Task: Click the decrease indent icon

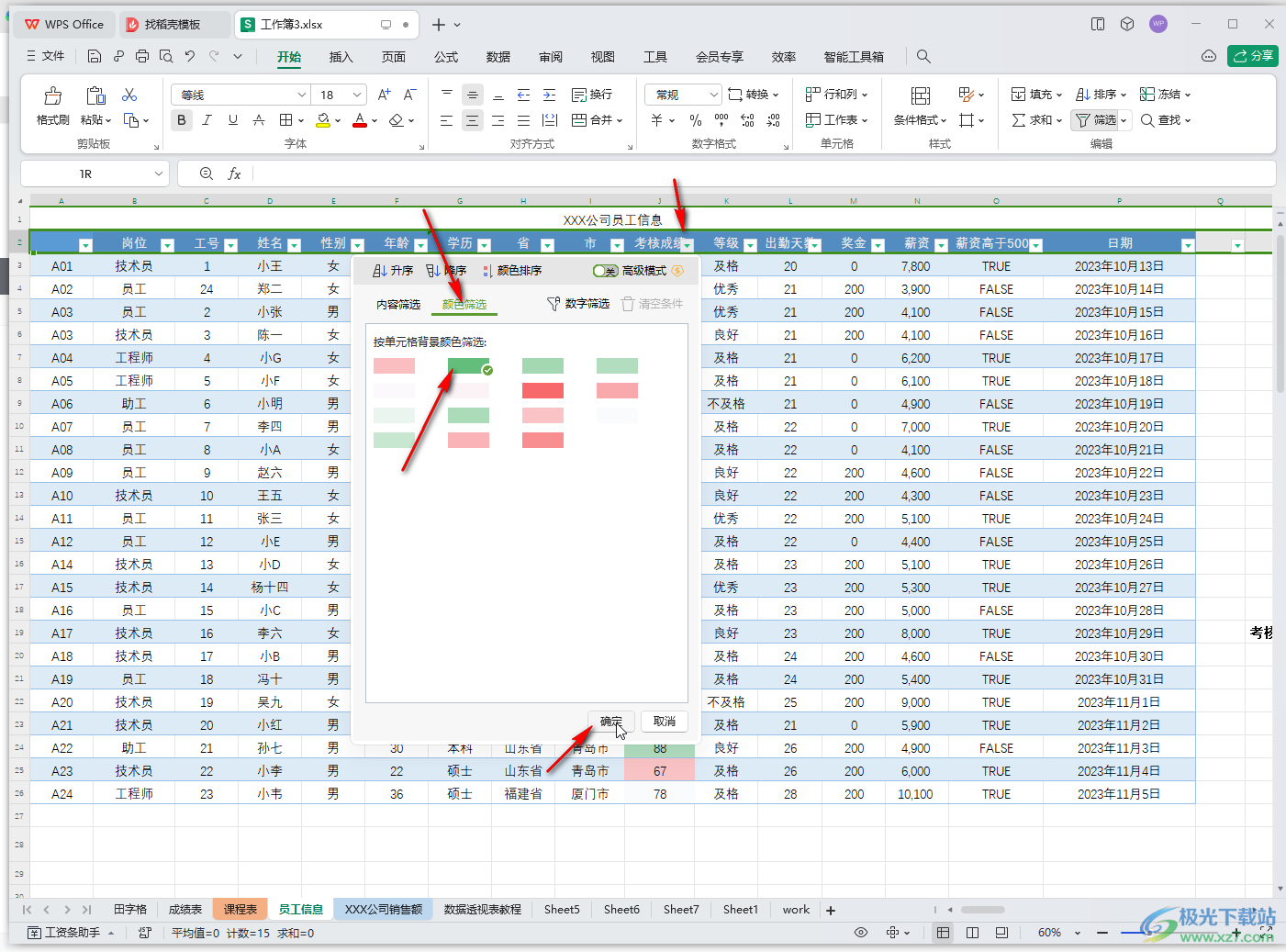Action: (x=523, y=95)
